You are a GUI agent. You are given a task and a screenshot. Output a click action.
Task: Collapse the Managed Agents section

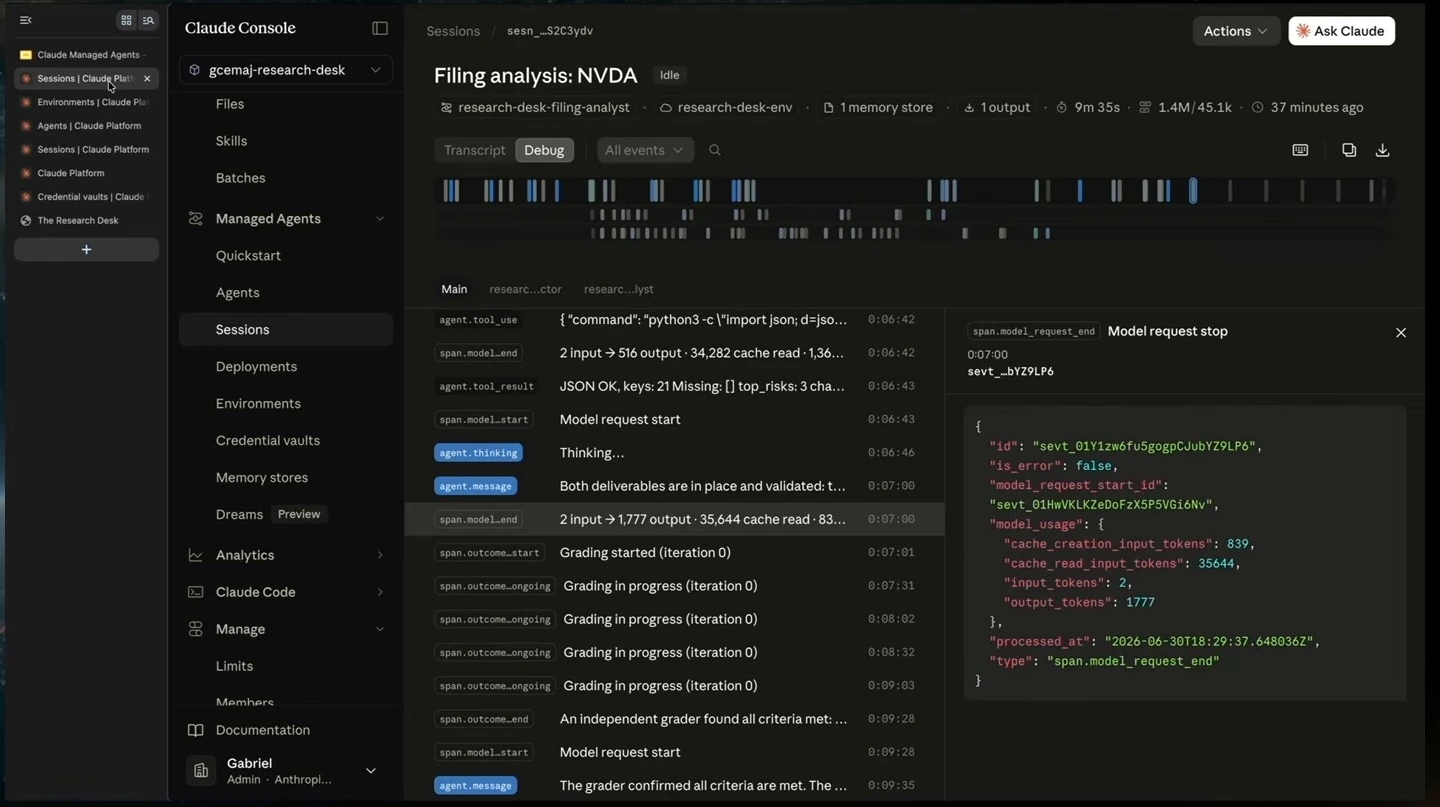380,219
